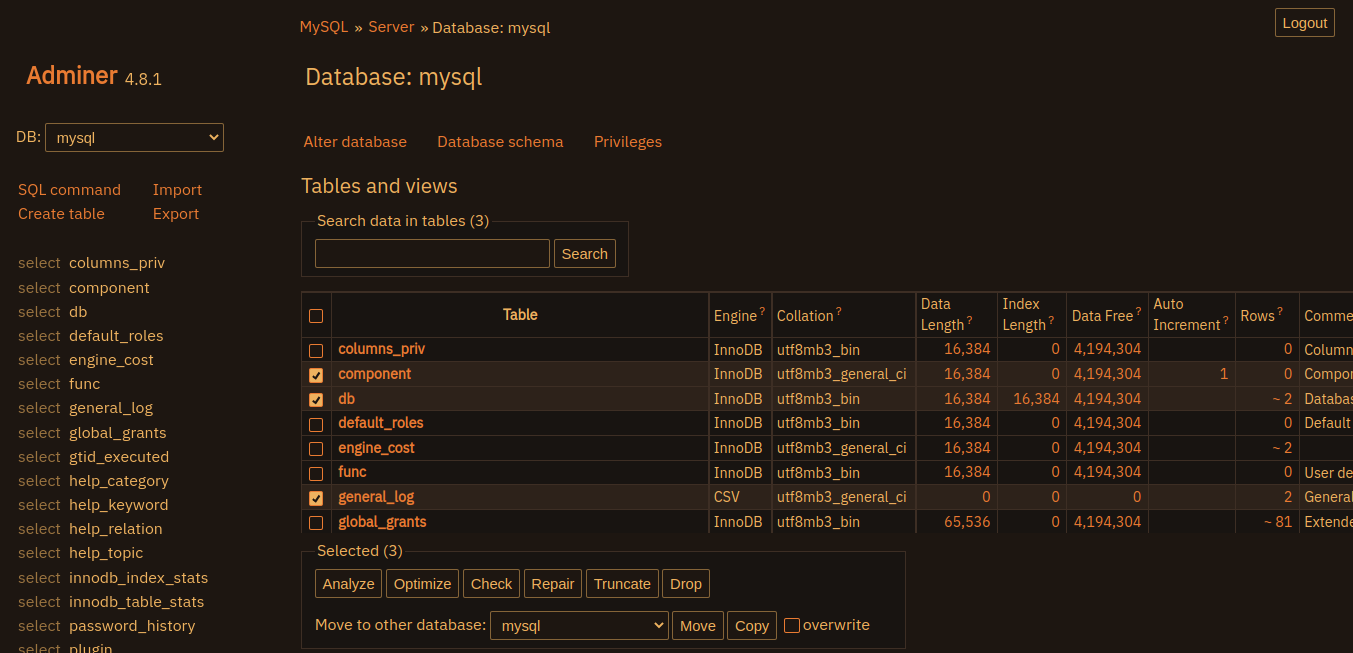Open the Import link in sidebar
Viewport: 1353px width, 653px height.
177,190
